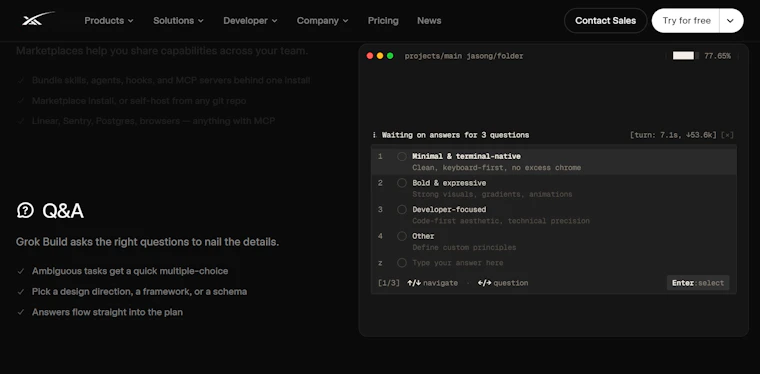This screenshot has height=374, width=760.
Task: Click the Q&A heading
Action: point(63,211)
